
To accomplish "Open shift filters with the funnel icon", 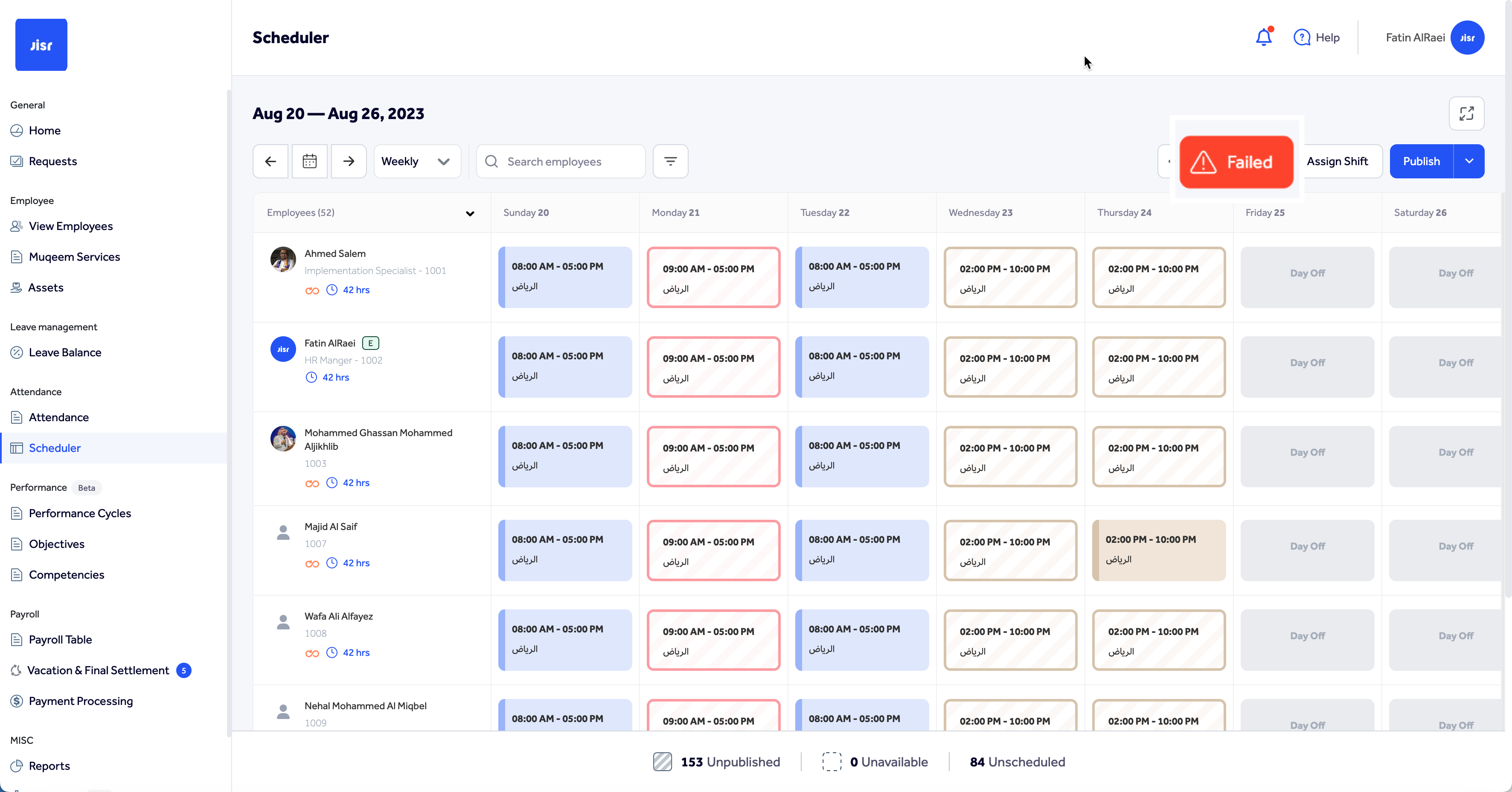I will (670, 161).
